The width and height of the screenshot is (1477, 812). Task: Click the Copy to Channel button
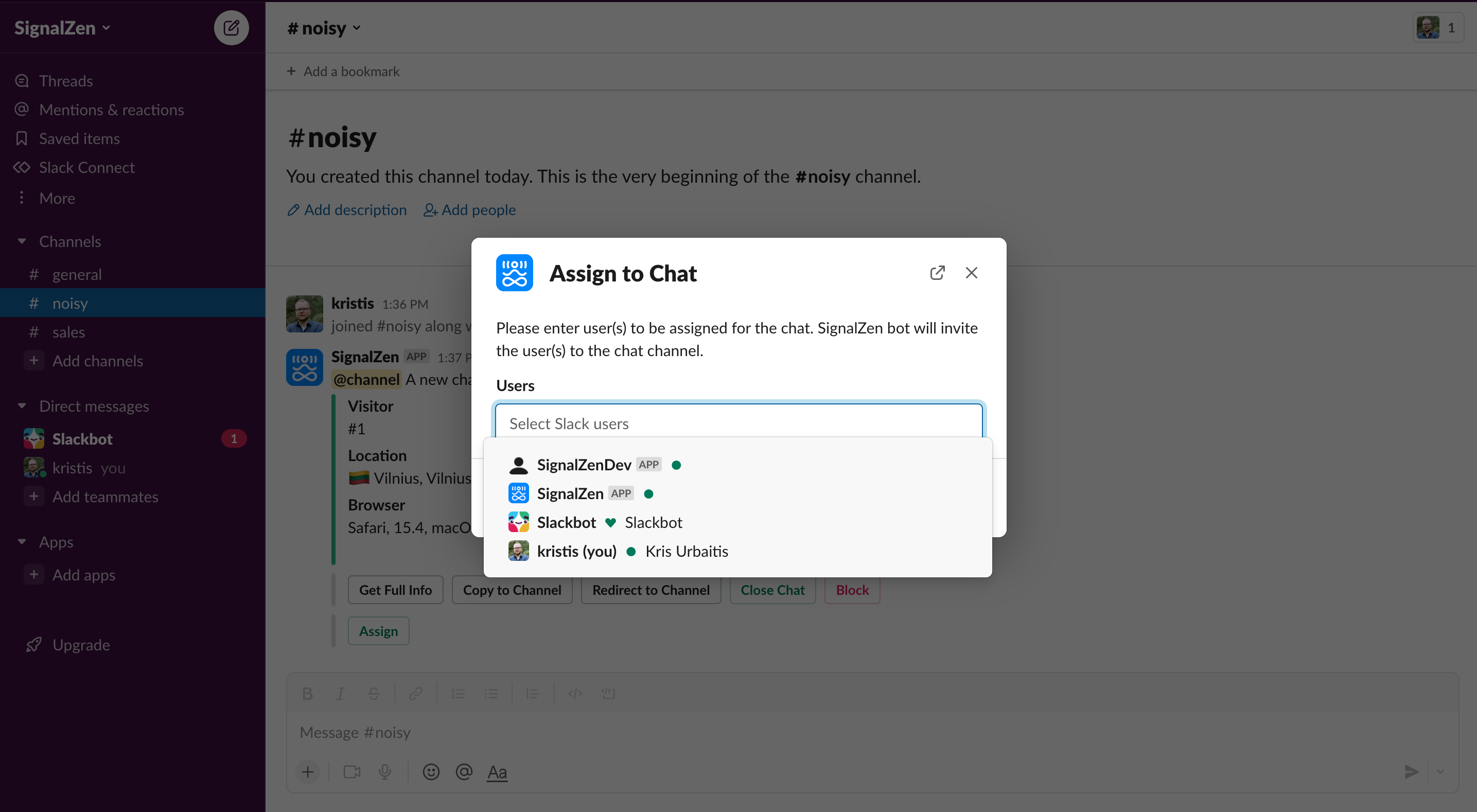[512, 590]
